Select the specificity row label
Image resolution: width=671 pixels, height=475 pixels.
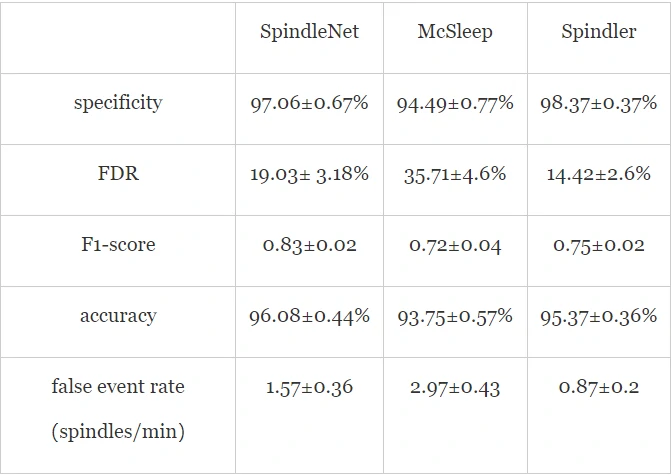(118, 103)
